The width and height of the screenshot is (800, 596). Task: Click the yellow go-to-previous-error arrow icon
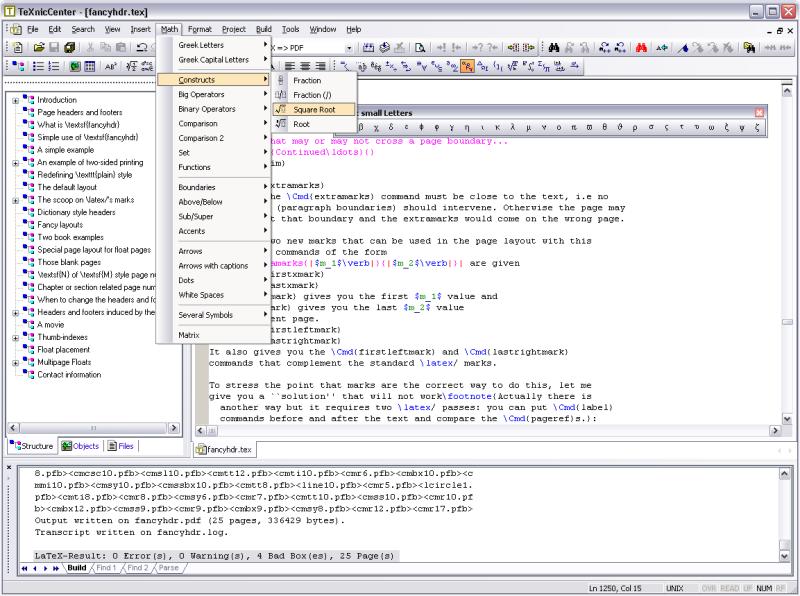[513, 47]
